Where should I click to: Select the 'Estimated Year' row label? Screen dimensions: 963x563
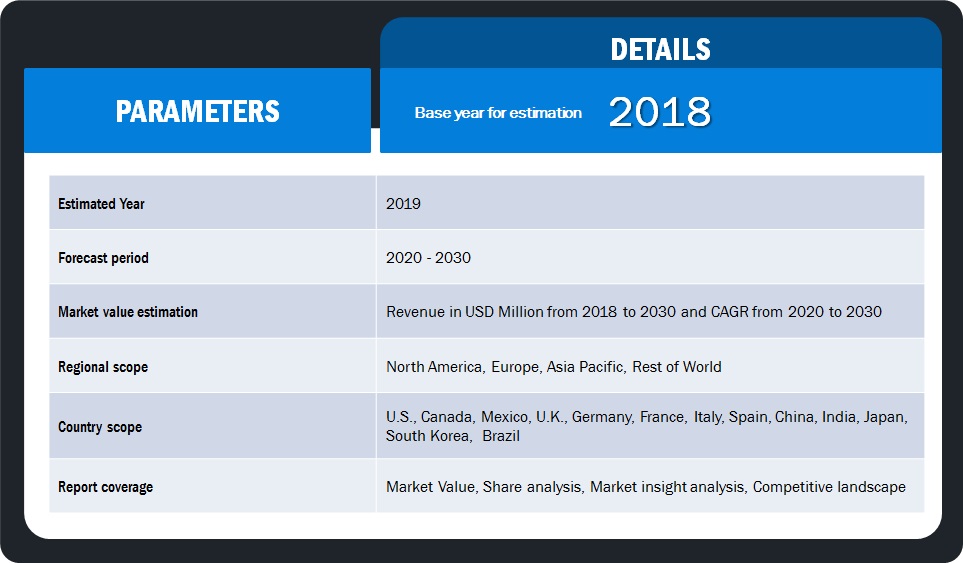pos(101,204)
